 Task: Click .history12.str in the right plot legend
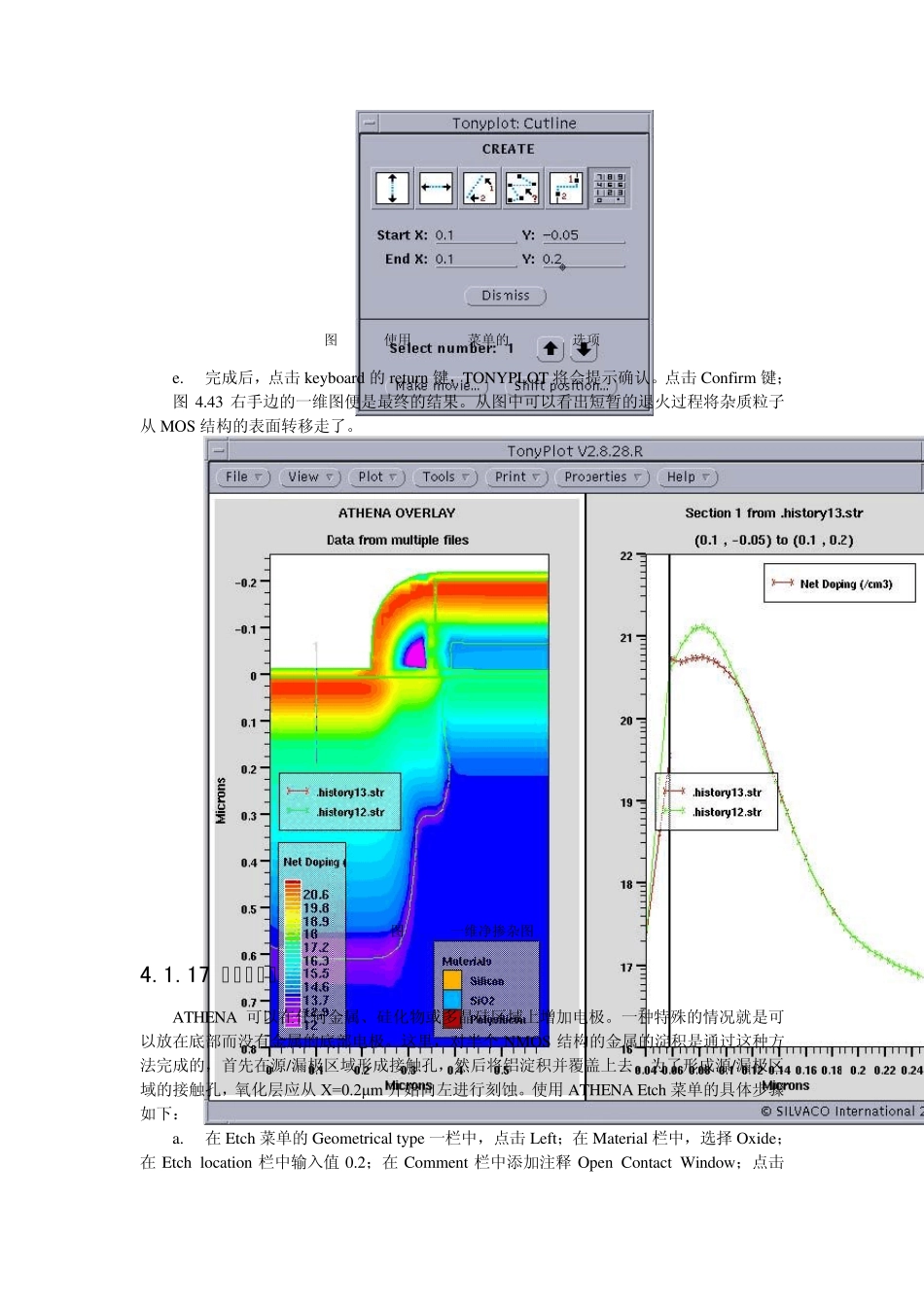click(x=728, y=812)
